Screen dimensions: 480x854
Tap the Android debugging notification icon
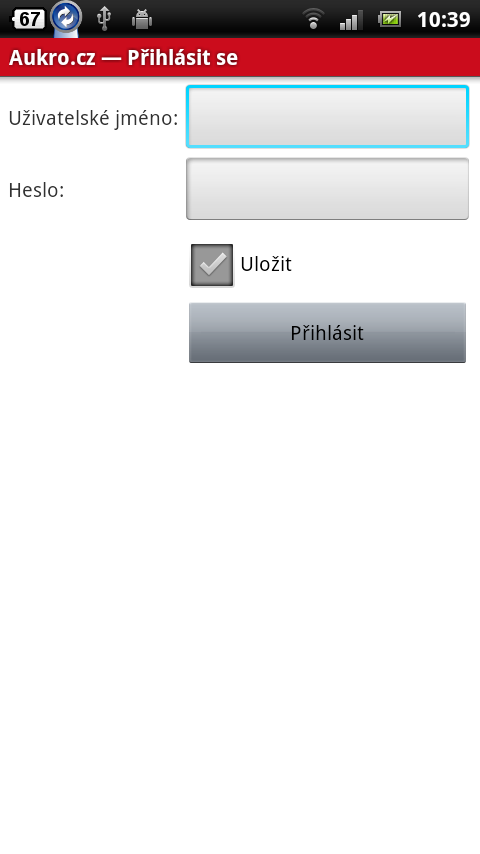click(142, 20)
